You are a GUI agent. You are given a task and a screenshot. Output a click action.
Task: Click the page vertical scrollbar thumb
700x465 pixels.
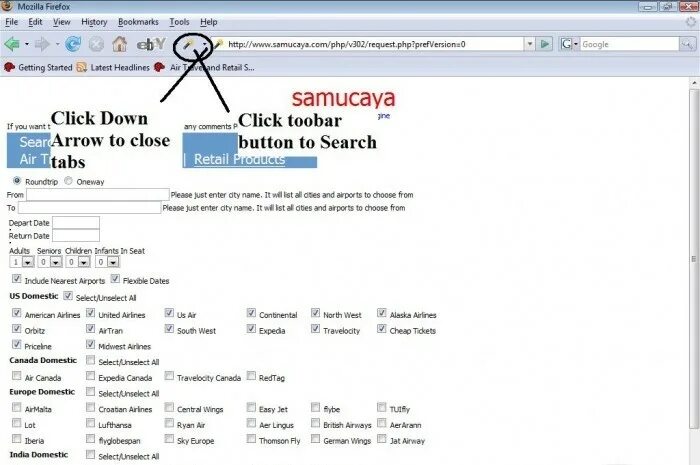pyautogui.click(x=694, y=259)
